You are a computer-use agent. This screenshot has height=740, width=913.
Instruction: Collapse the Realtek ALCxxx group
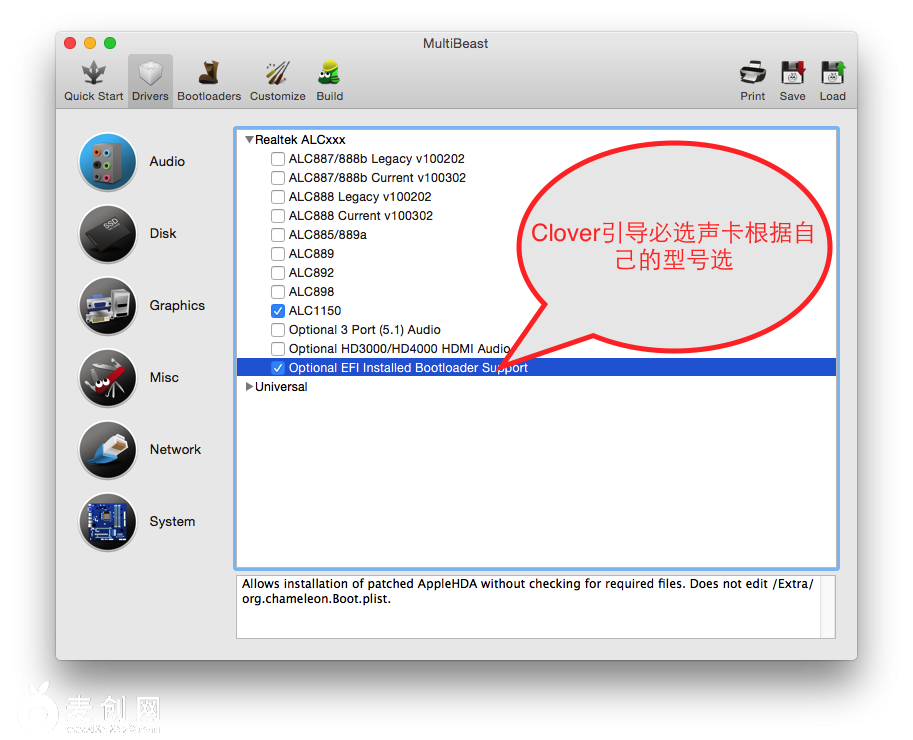pyautogui.click(x=249, y=140)
